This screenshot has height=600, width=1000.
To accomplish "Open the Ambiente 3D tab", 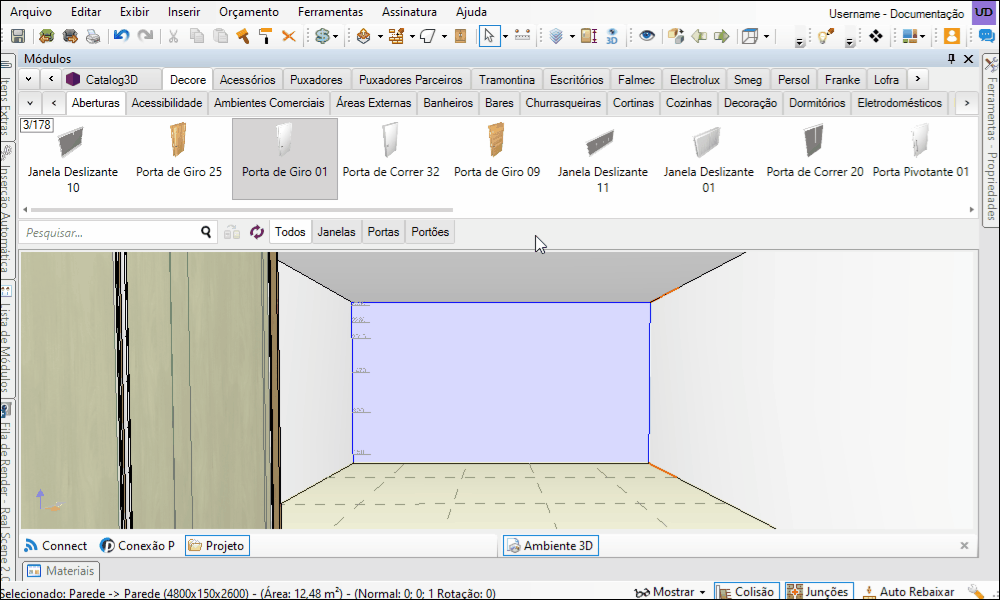I will 551,546.
